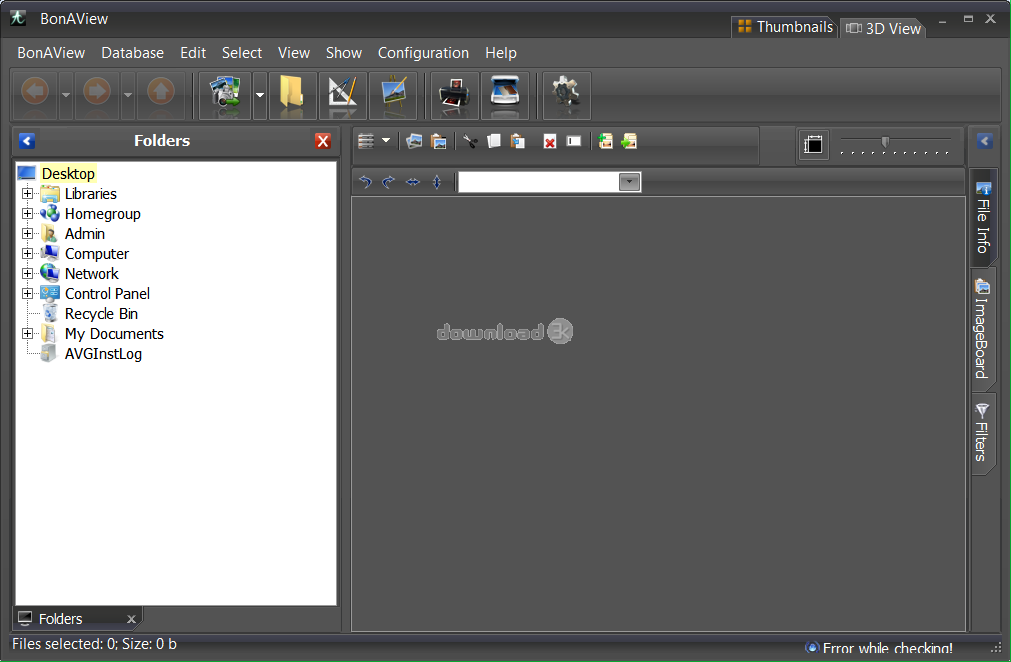Copy using the blank pages icon

pos(494,141)
